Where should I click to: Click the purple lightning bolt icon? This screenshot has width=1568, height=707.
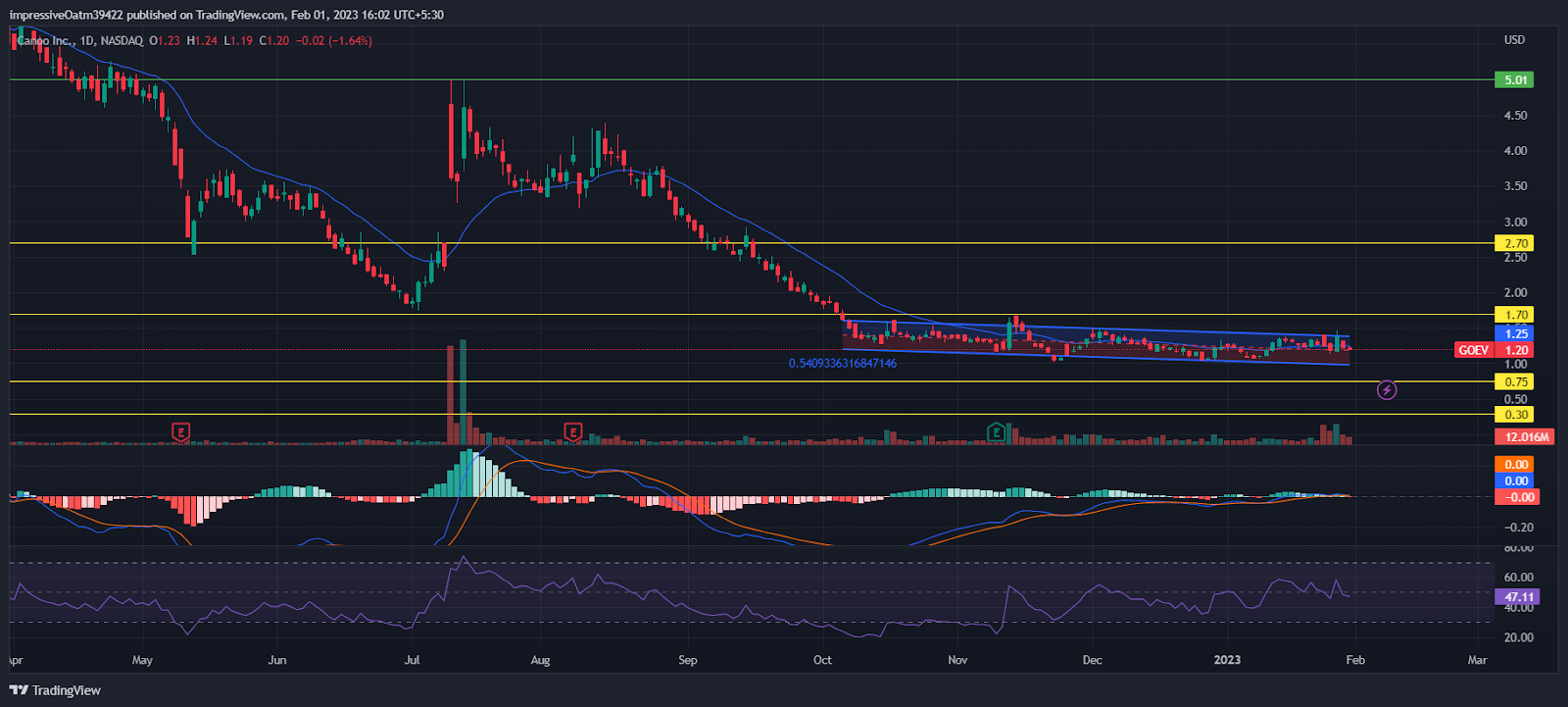tap(1387, 390)
